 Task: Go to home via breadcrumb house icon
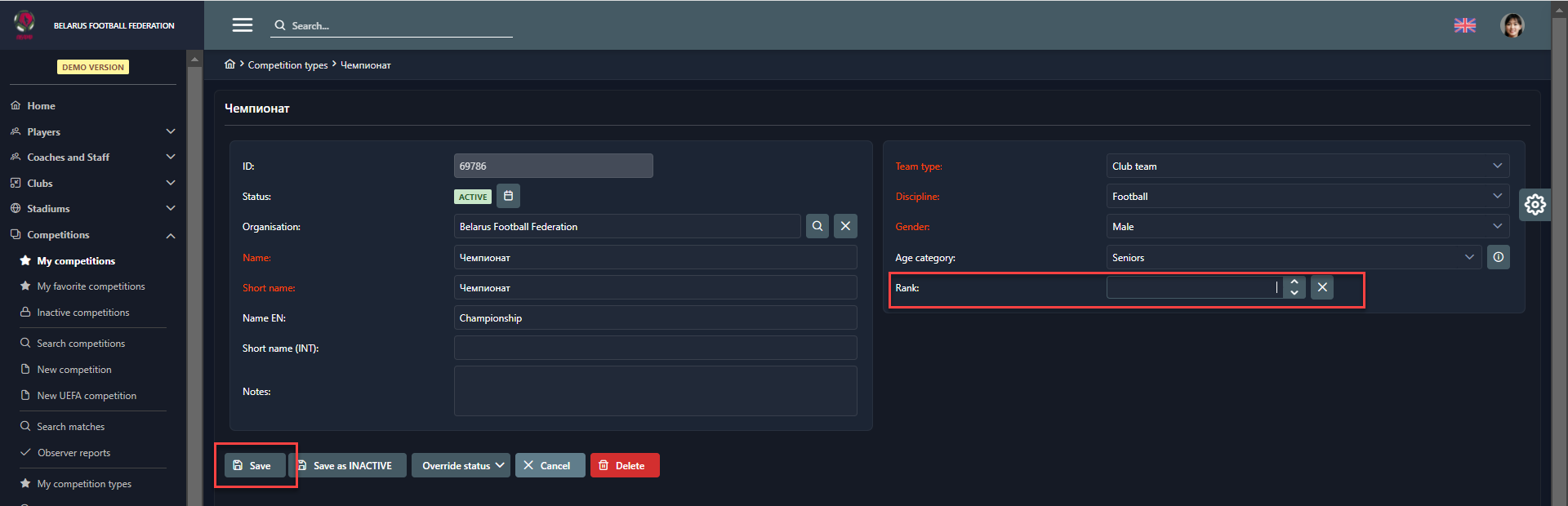pyautogui.click(x=230, y=64)
